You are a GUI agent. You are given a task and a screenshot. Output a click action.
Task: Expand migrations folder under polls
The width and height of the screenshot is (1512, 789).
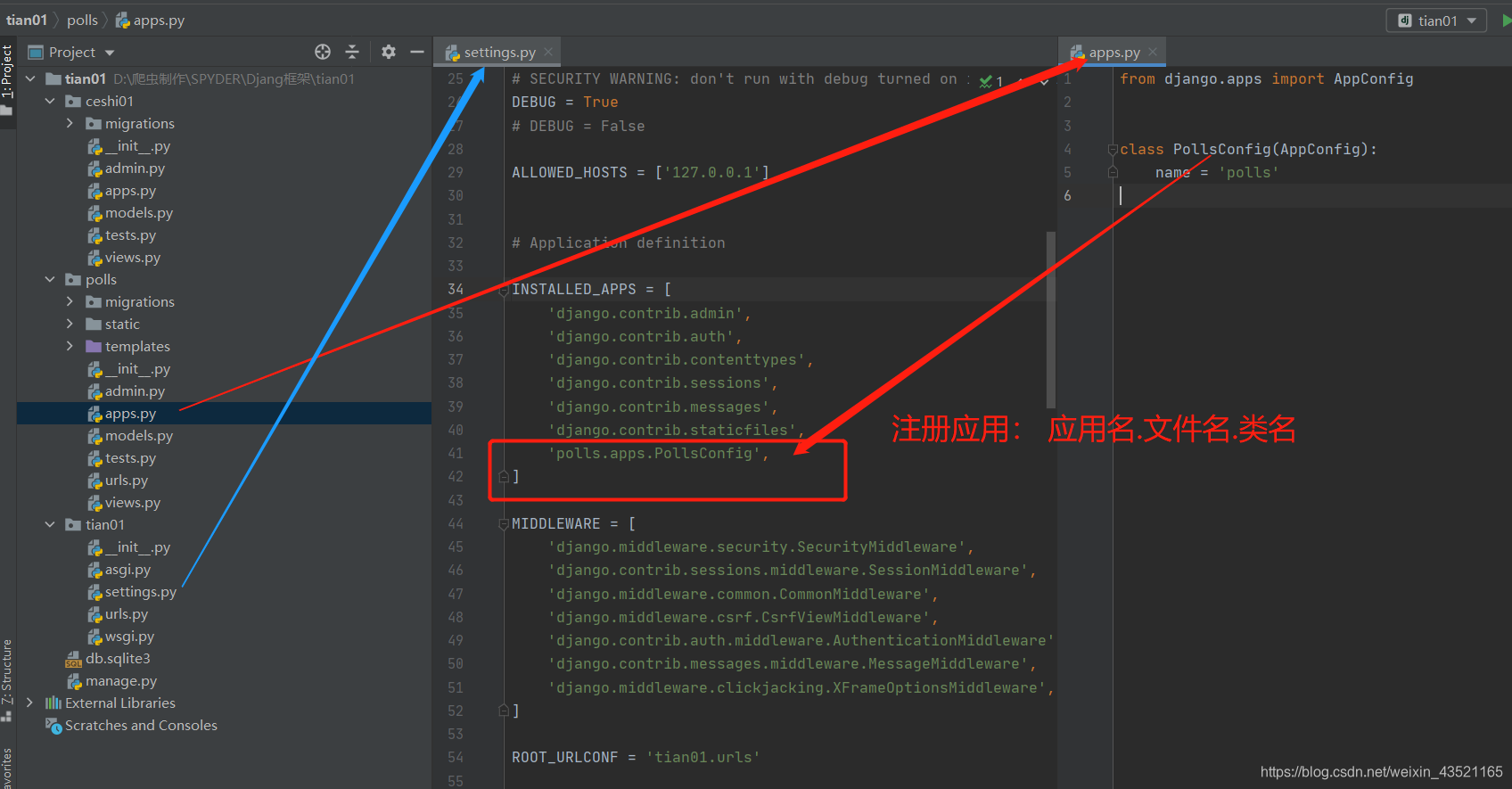coord(70,302)
